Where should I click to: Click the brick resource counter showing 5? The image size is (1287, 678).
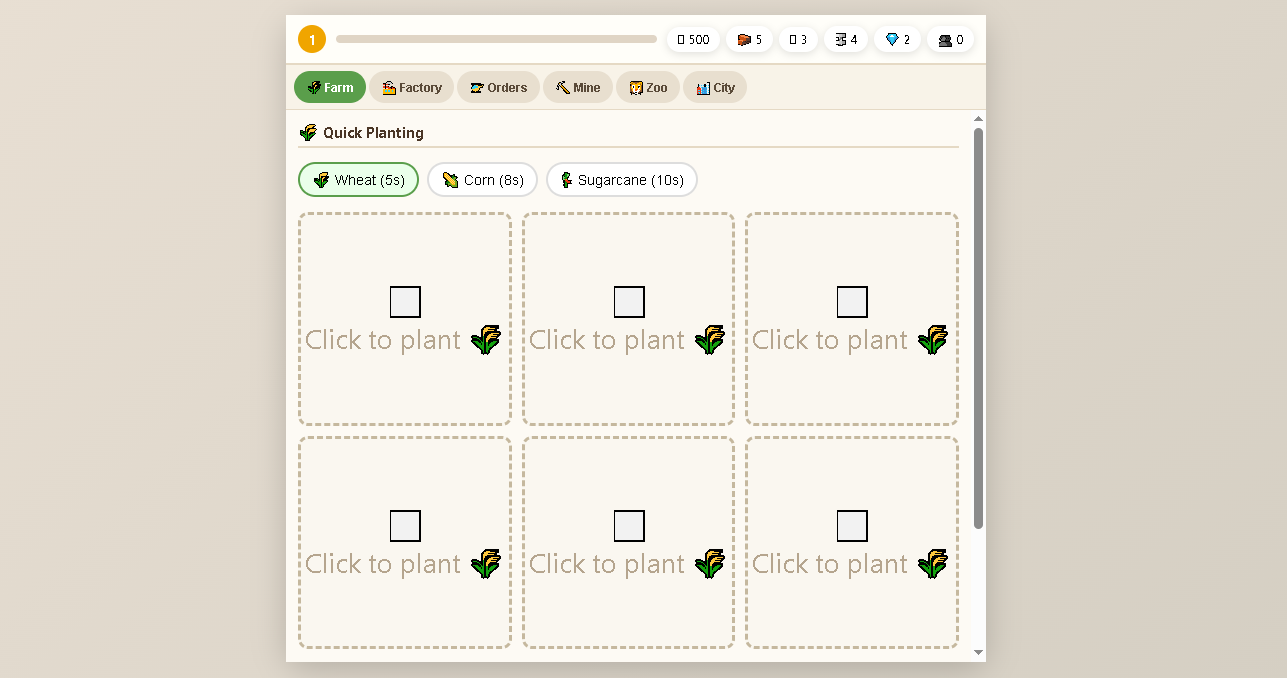(749, 40)
